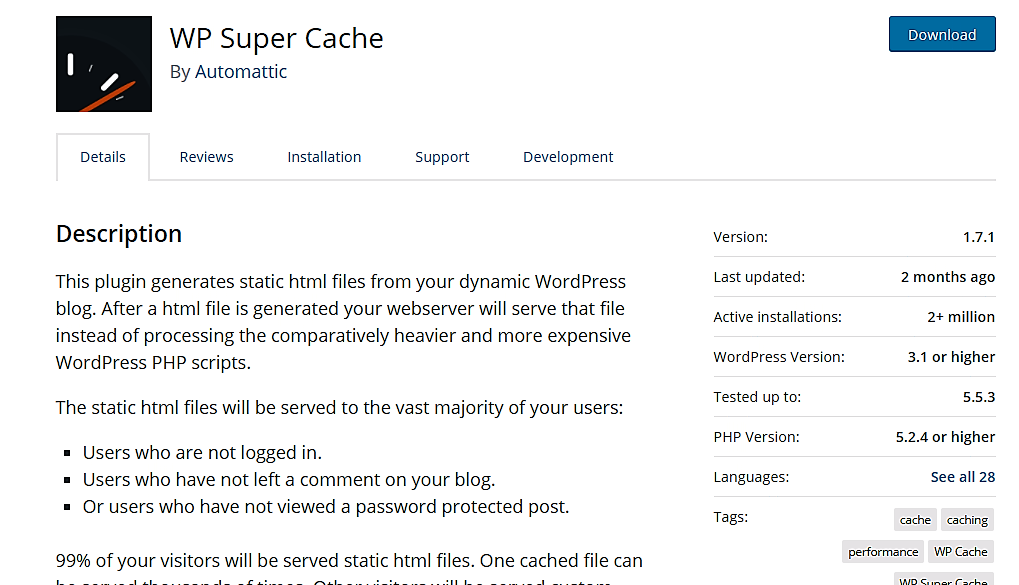Click the 'Last updated:' label
The width and height of the screenshot is (1019, 585).
click(x=759, y=278)
